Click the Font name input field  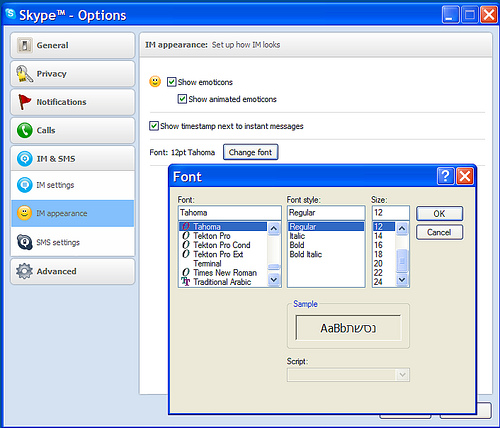coord(230,213)
